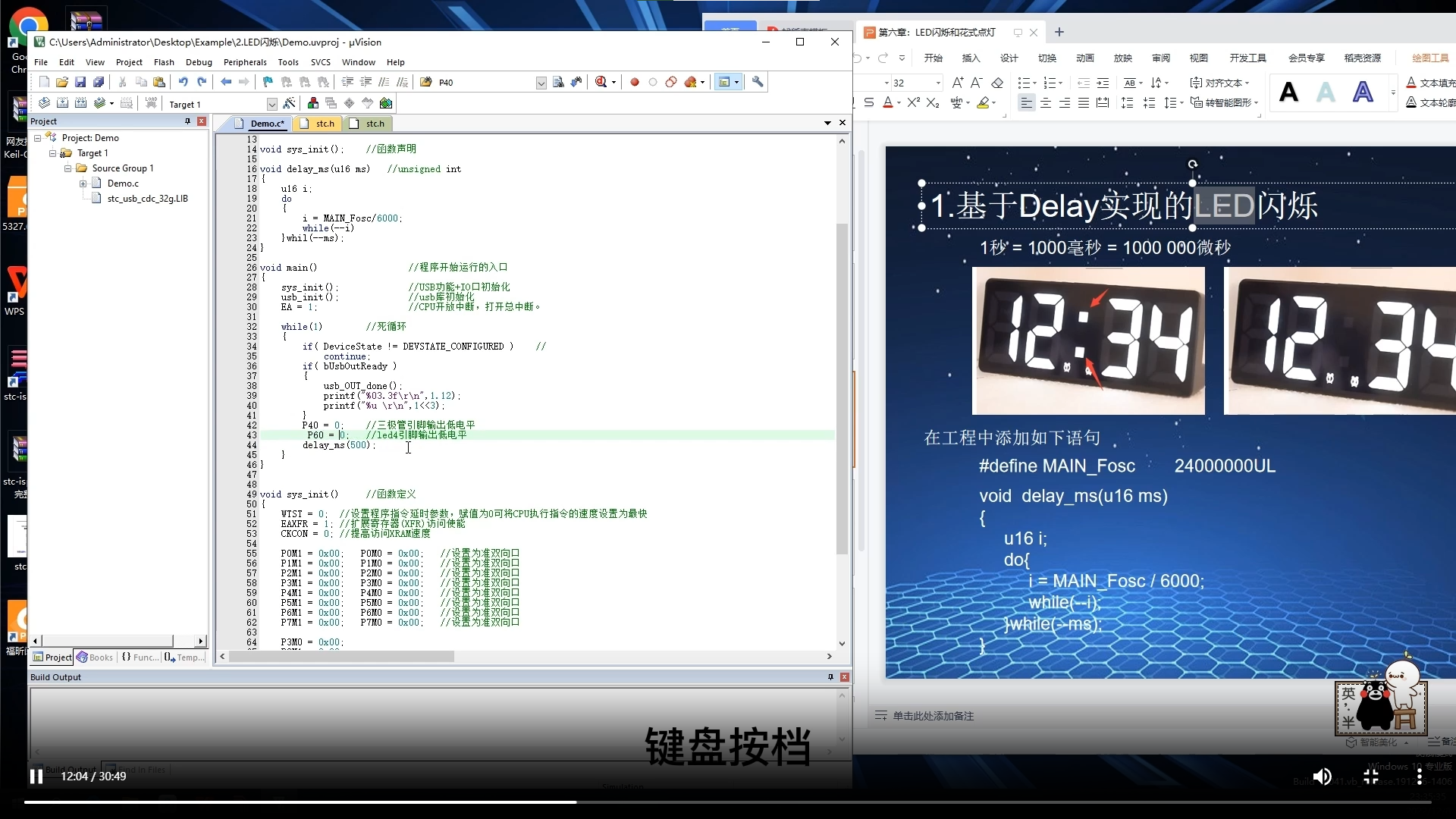Open the SVCS menu
Image resolution: width=1456 pixels, height=819 pixels.
[321, 62]
